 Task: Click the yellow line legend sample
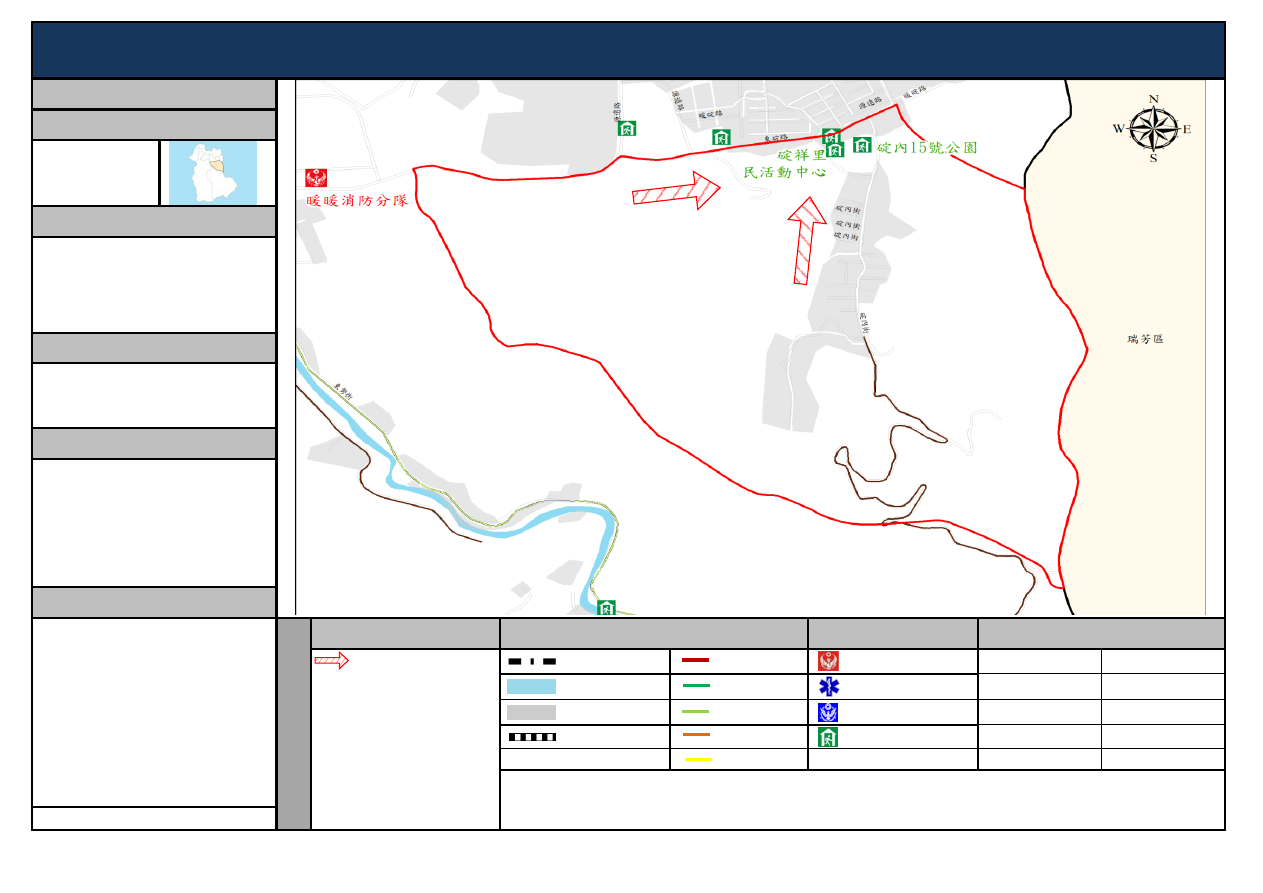click(x=698, y=760)
